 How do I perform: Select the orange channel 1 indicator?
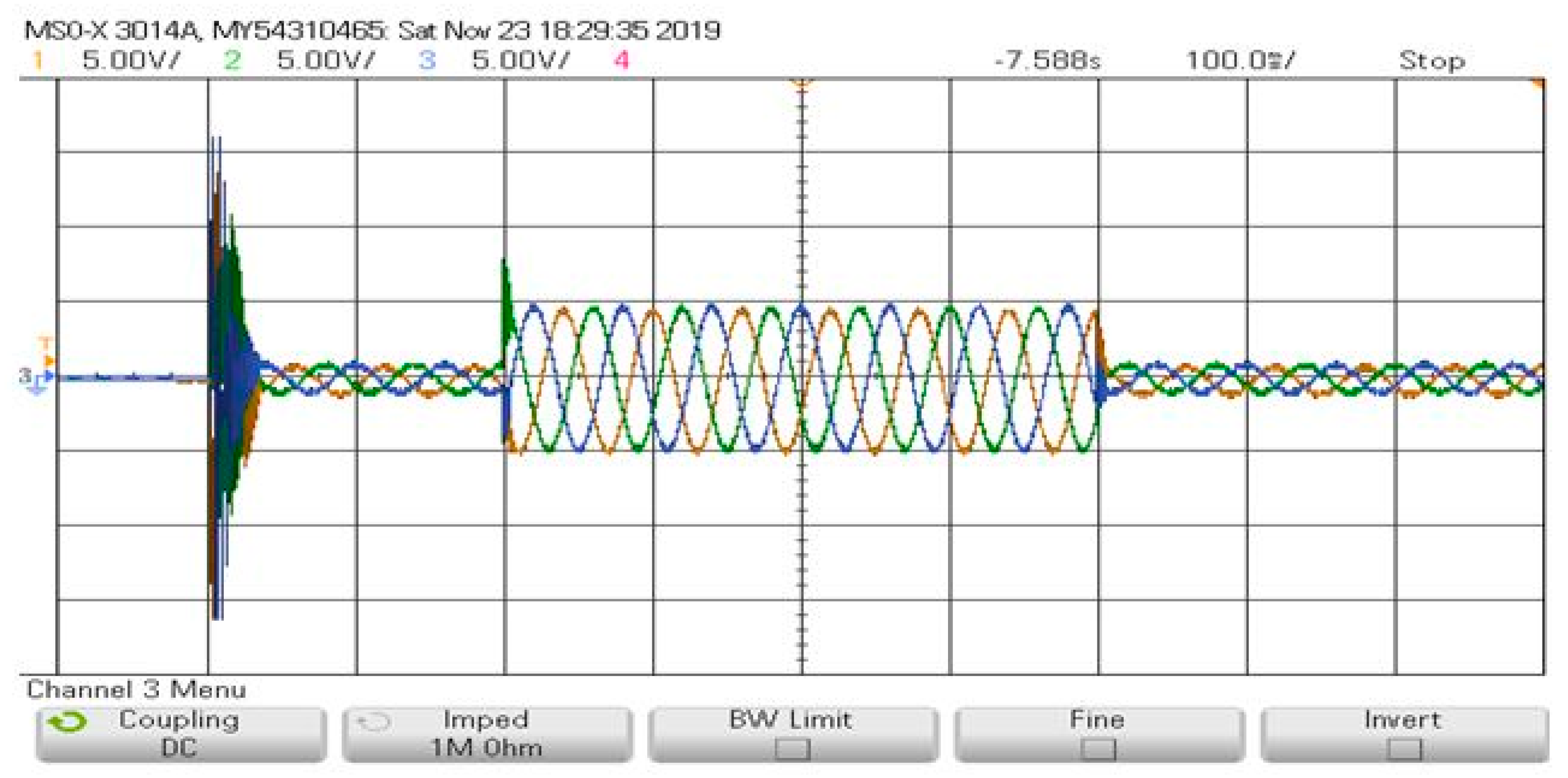click(x=38, y=61)
